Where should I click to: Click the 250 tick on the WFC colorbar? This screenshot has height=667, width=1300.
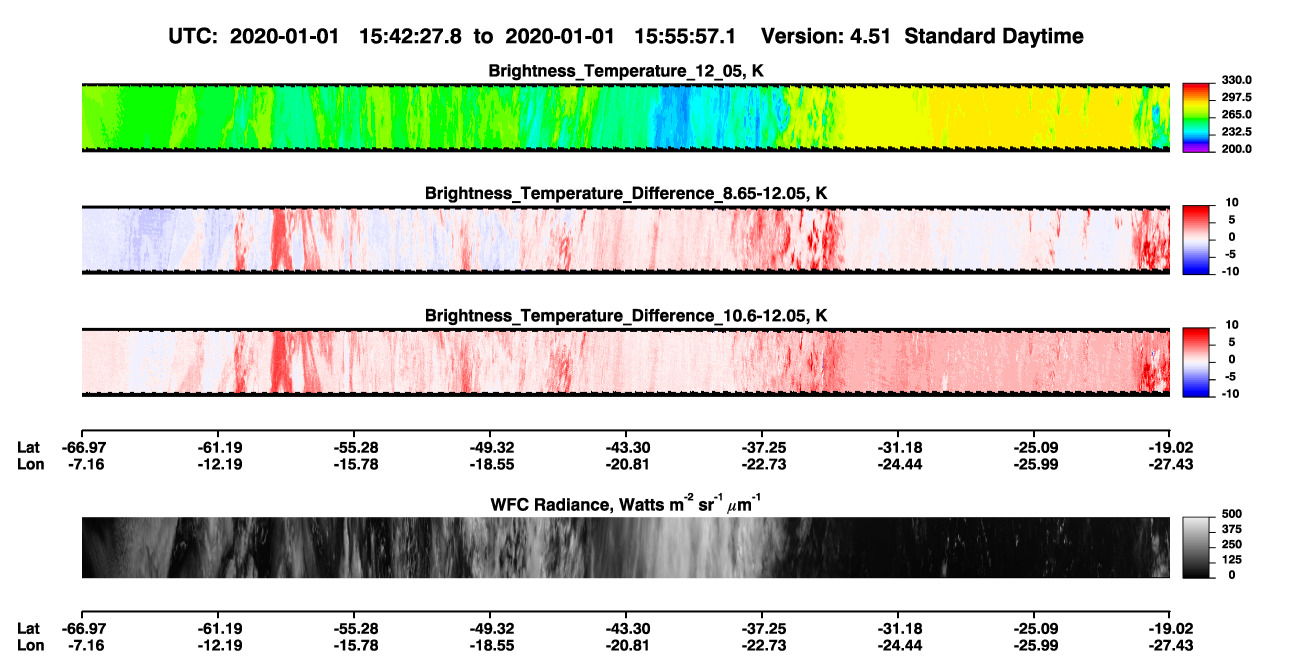click(x=1231, y=544)
